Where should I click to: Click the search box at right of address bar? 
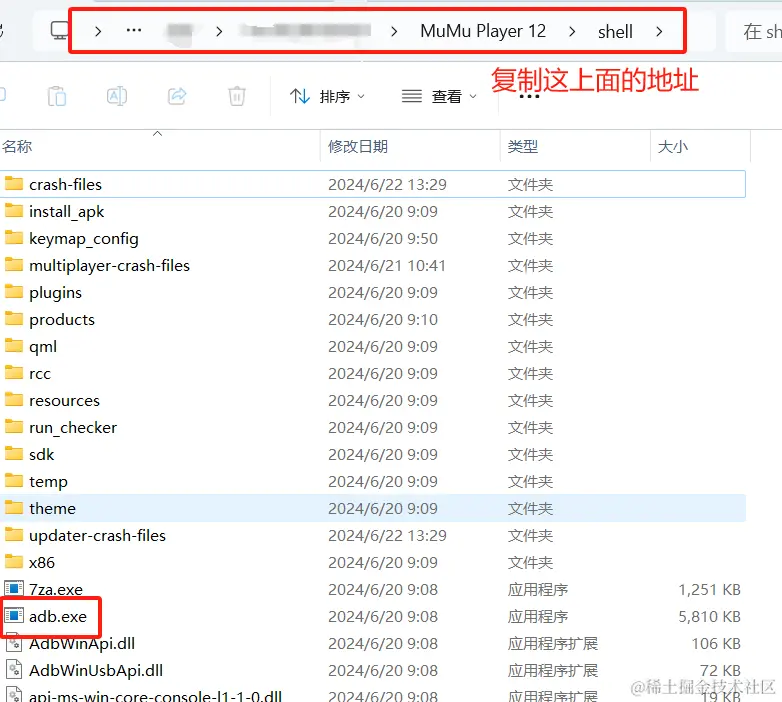(754, 31)
